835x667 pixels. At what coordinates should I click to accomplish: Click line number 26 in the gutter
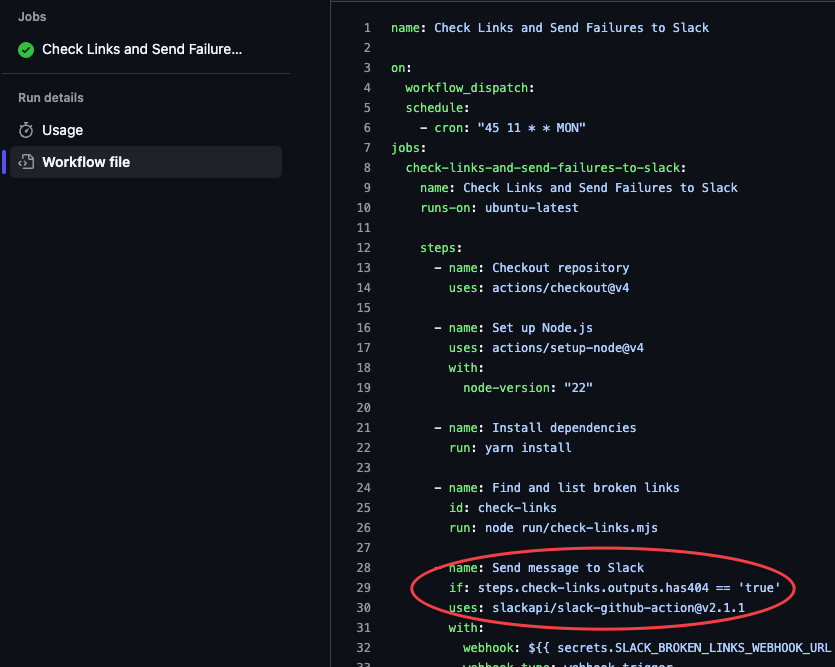364,528
